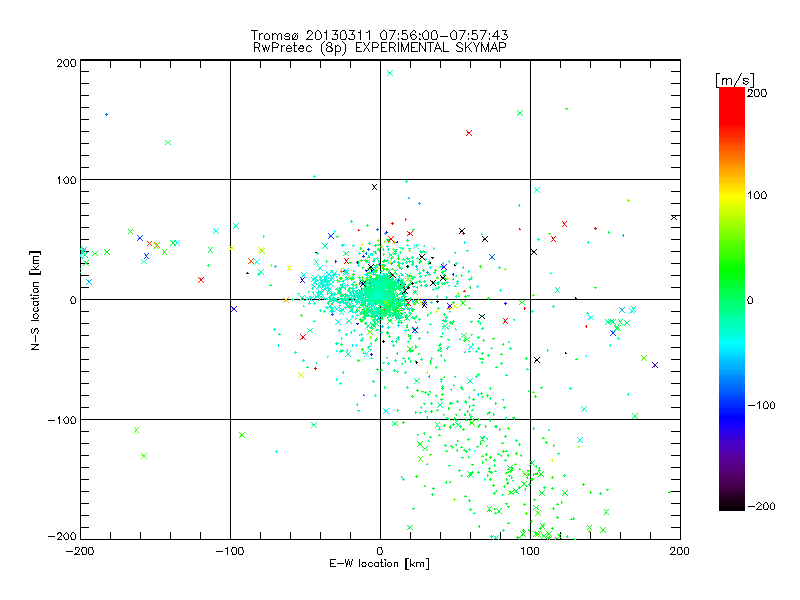Click the '[m/s]' colorbar unit label
This screenshot has width=800, height=600.
pos(735,81)
